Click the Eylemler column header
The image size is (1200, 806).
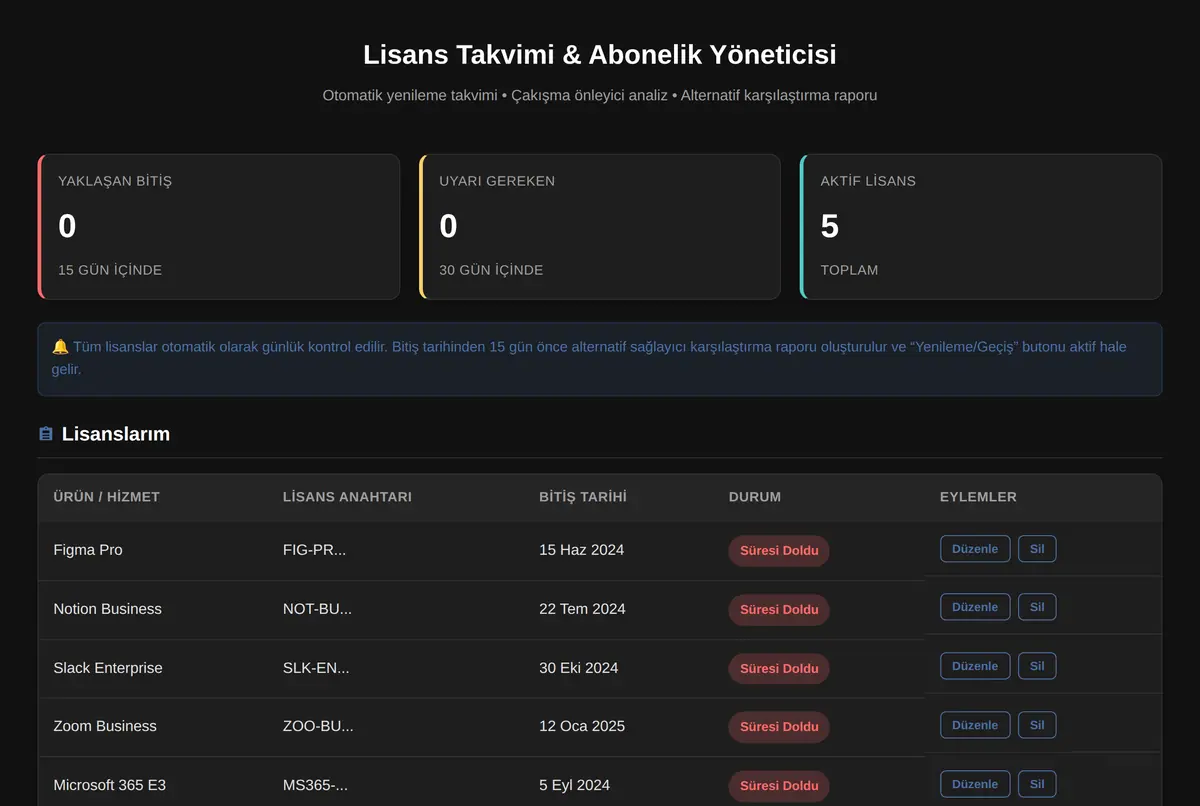(978, 497)
